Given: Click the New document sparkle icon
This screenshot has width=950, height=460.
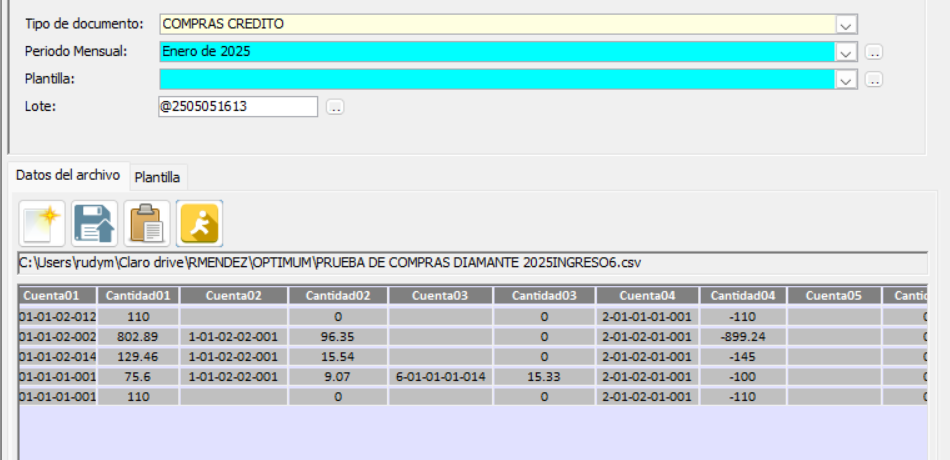Looking at the screenshot, I should 42,223.
